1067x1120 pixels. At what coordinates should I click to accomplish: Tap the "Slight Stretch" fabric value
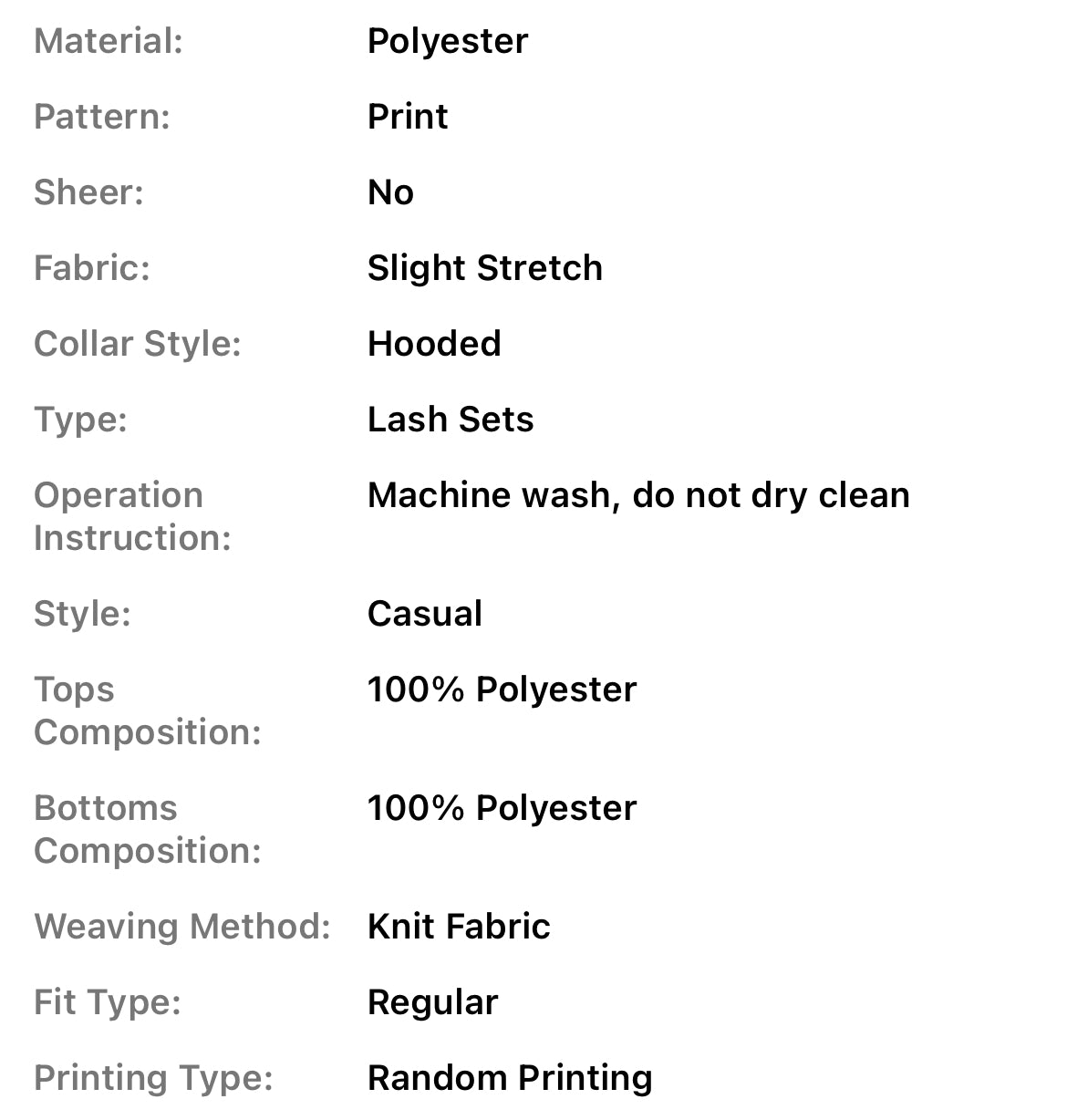pos(484,268)
